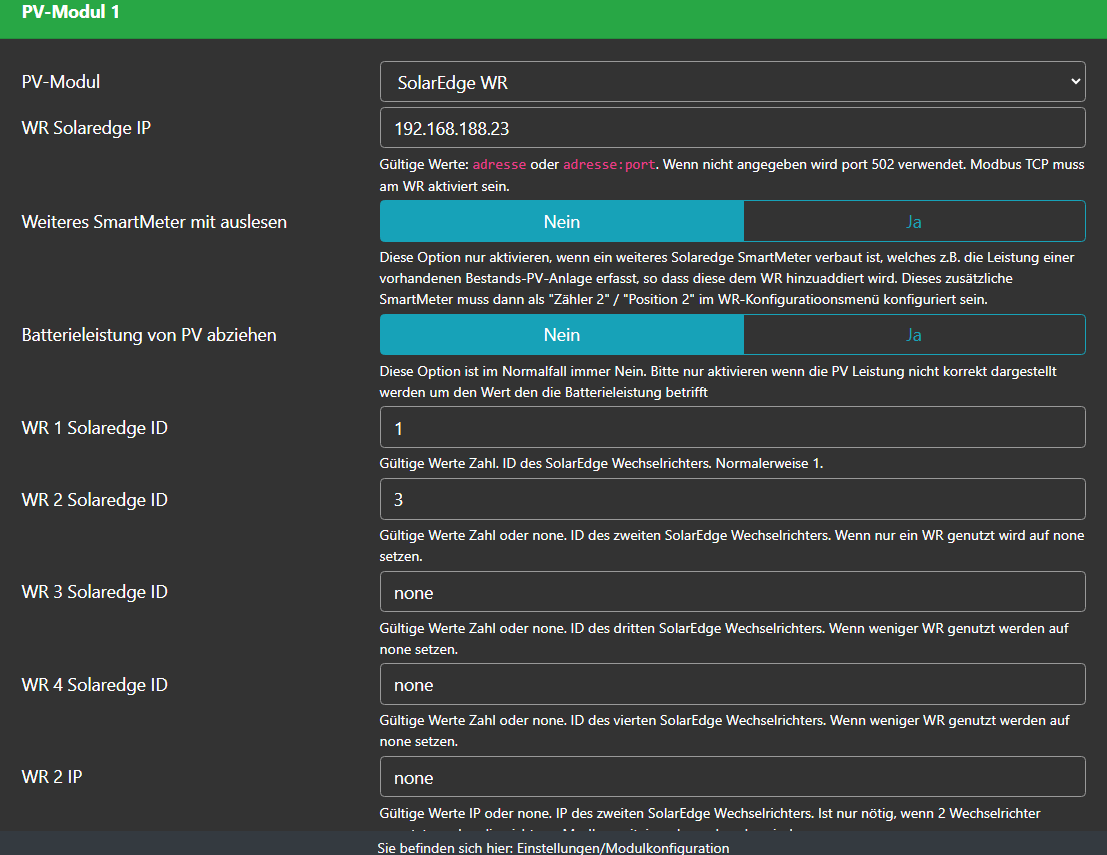
Task: Enable Ja for Weiteres SmartMeter mit auslesen
Action: click(913, 222)
